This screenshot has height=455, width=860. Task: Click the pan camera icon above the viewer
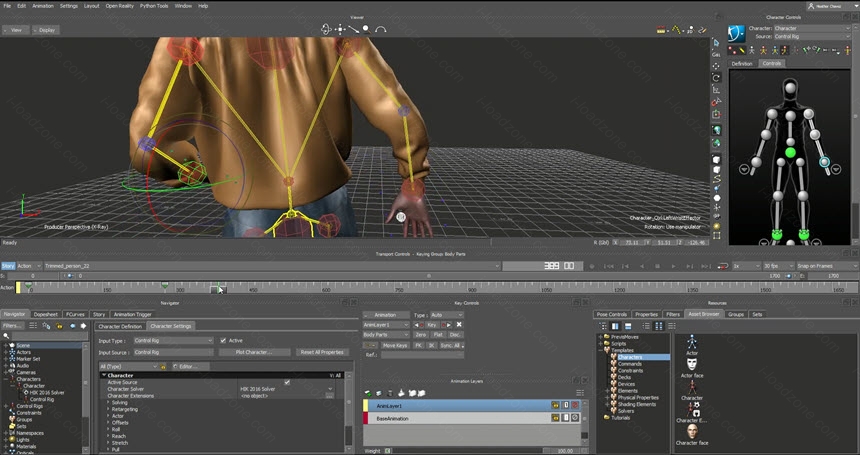coord(340,30)
